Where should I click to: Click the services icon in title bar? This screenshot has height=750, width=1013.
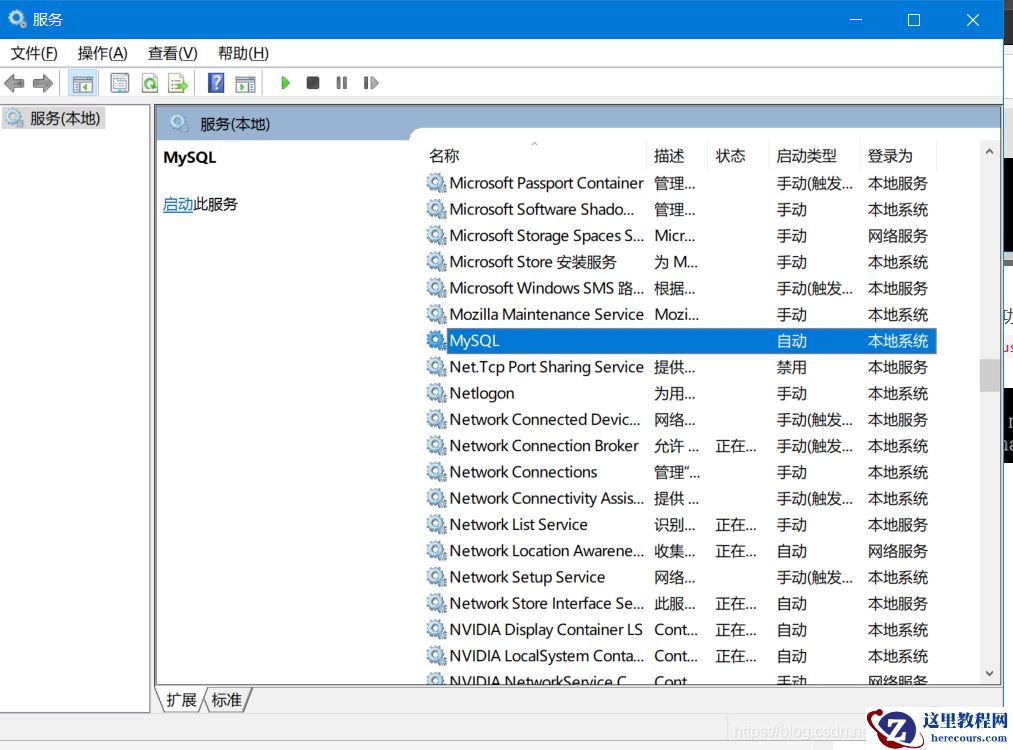coord(17,19)
